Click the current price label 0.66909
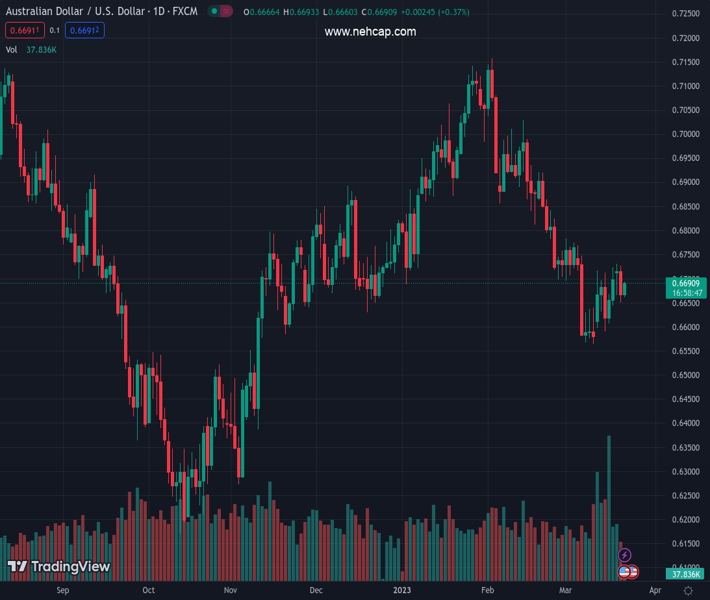The image size is (710, 600). (x=685, y=284)
